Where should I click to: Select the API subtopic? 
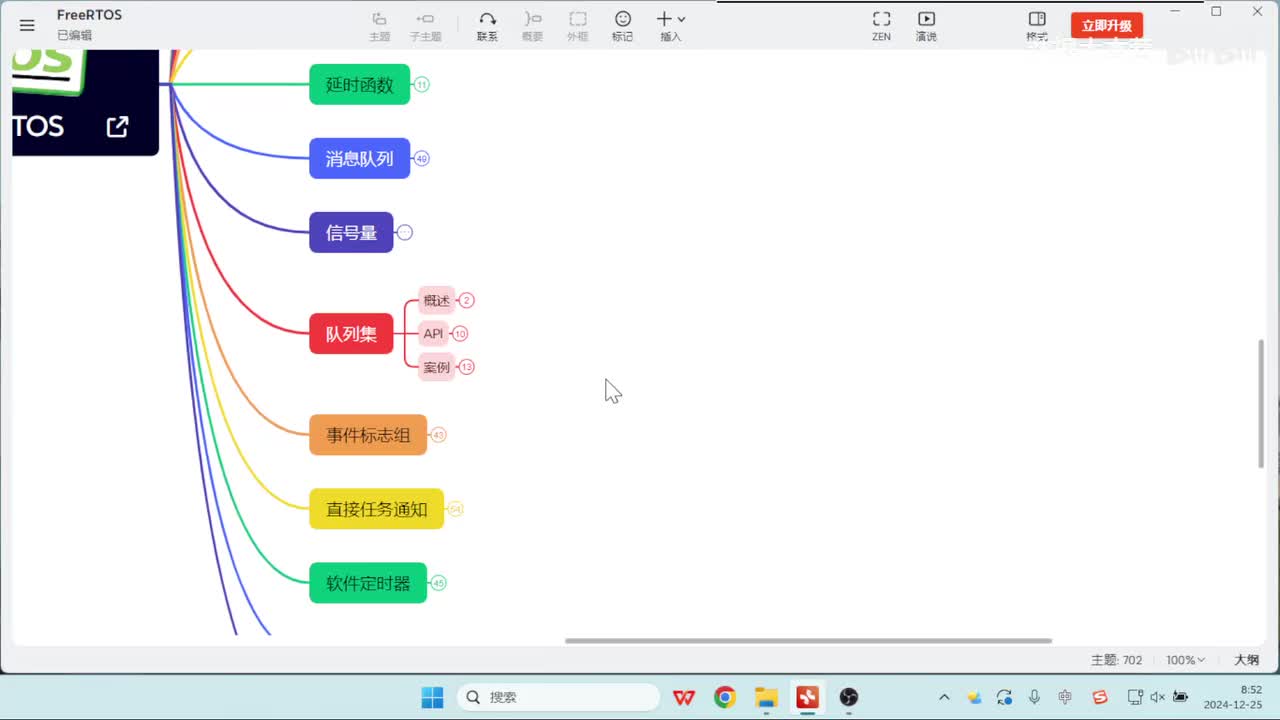(x=433, y=334)
